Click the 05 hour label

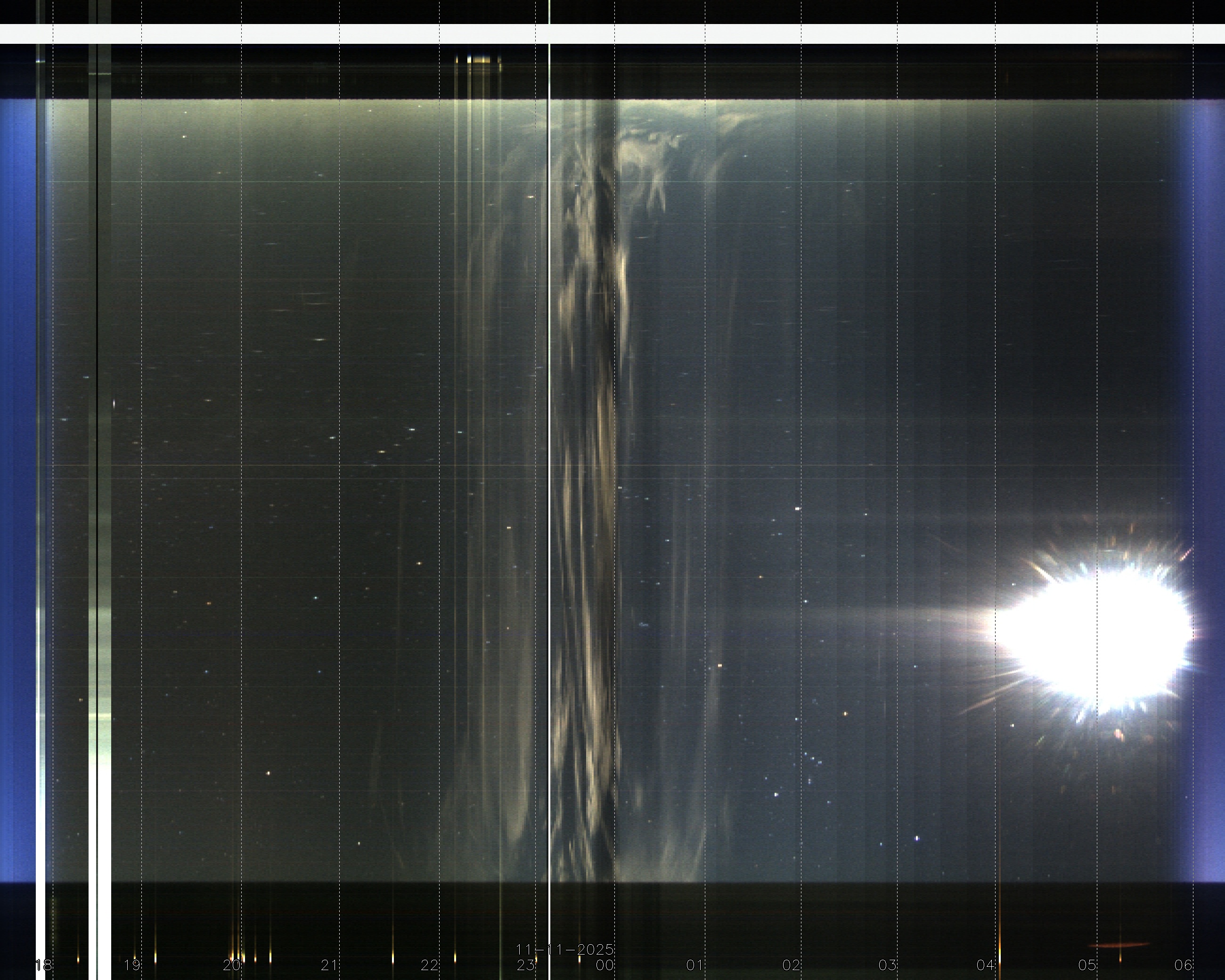pos(1087,965)
